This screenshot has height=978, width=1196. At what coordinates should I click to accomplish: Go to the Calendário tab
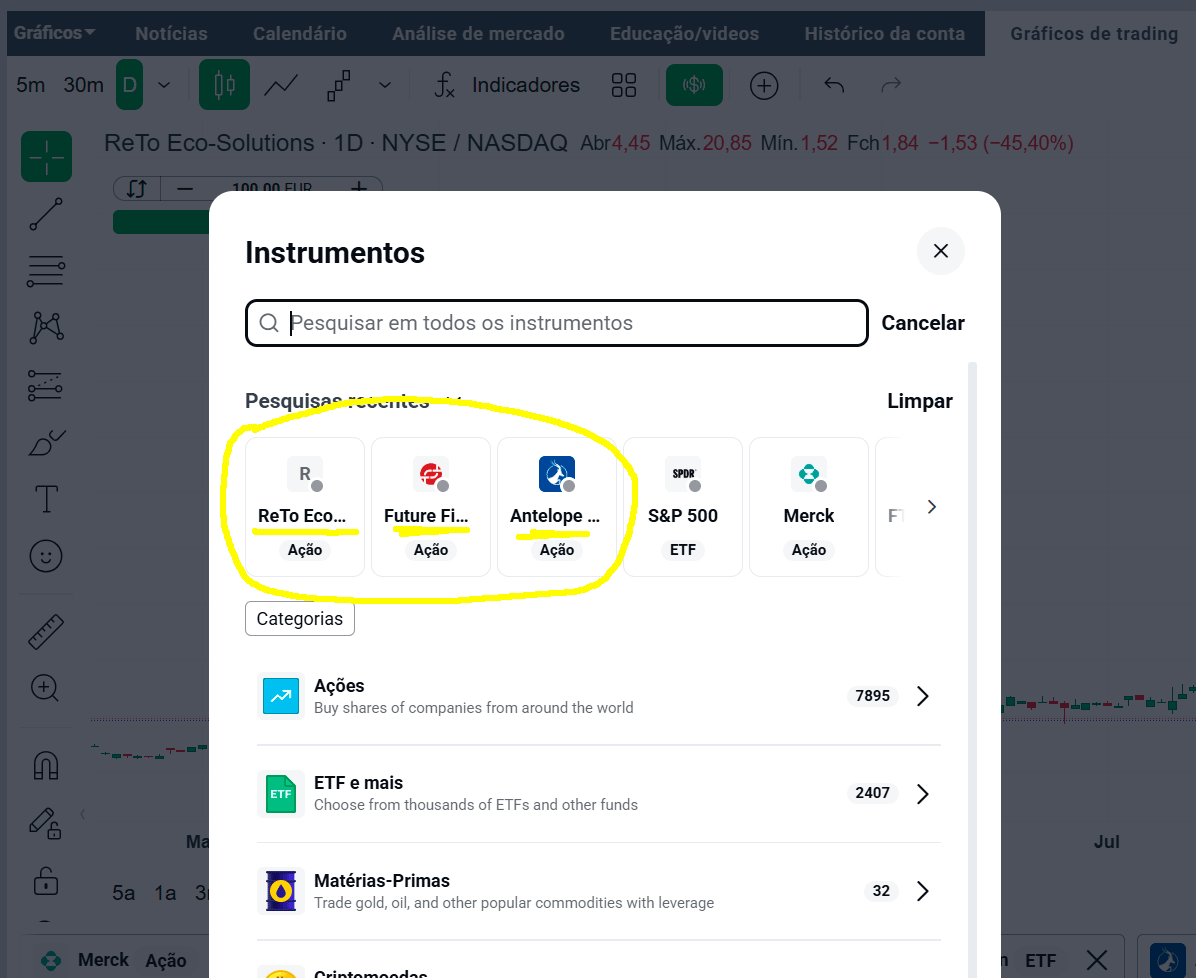[x=300, y=34]
